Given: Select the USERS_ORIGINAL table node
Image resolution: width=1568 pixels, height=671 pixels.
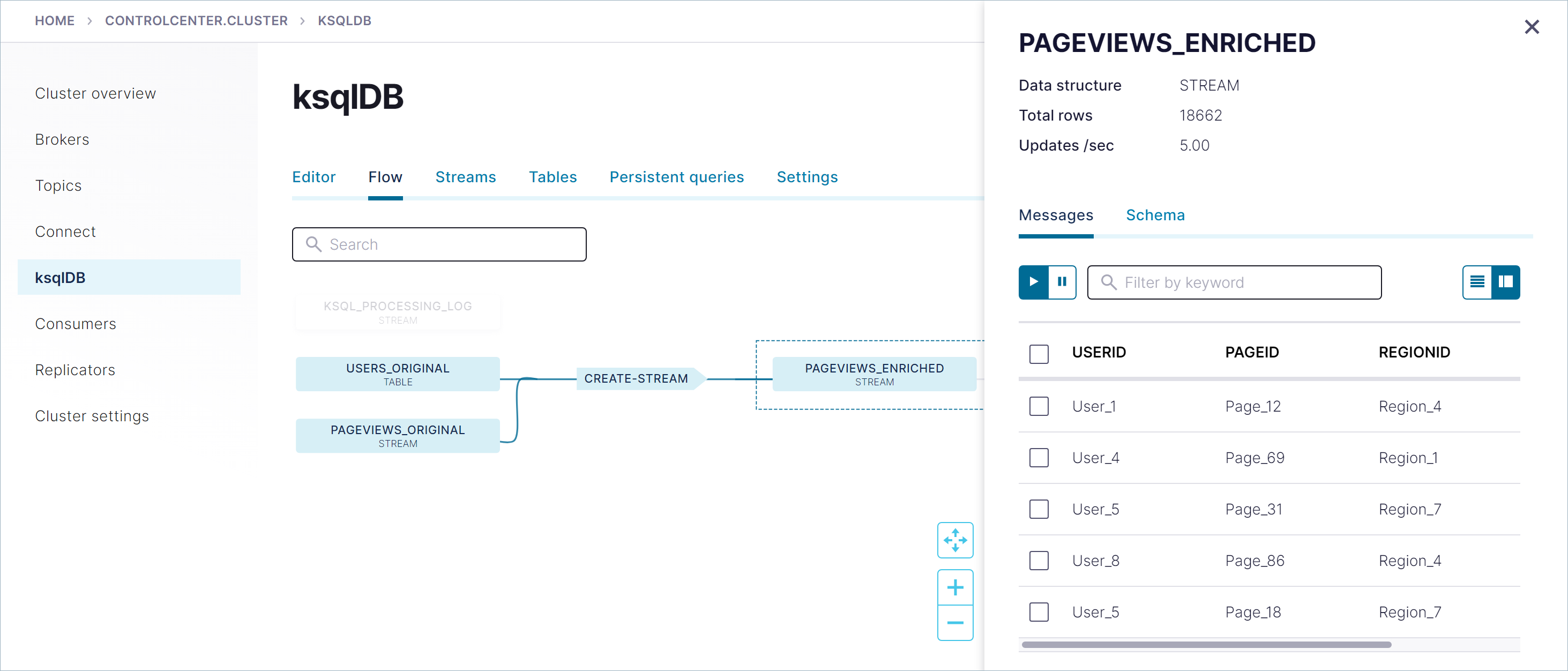Looking at the screenshot, I should click(398, 374).
